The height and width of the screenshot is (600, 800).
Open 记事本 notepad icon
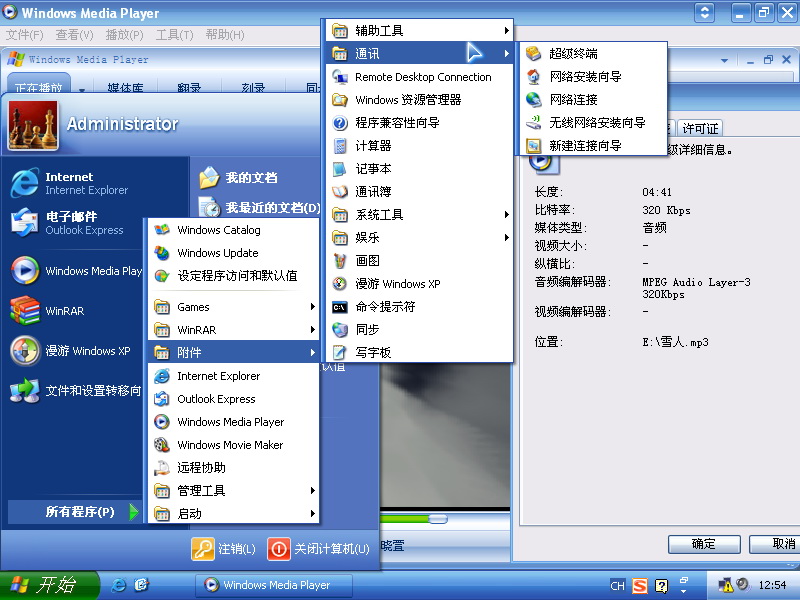tap(340, 169)
